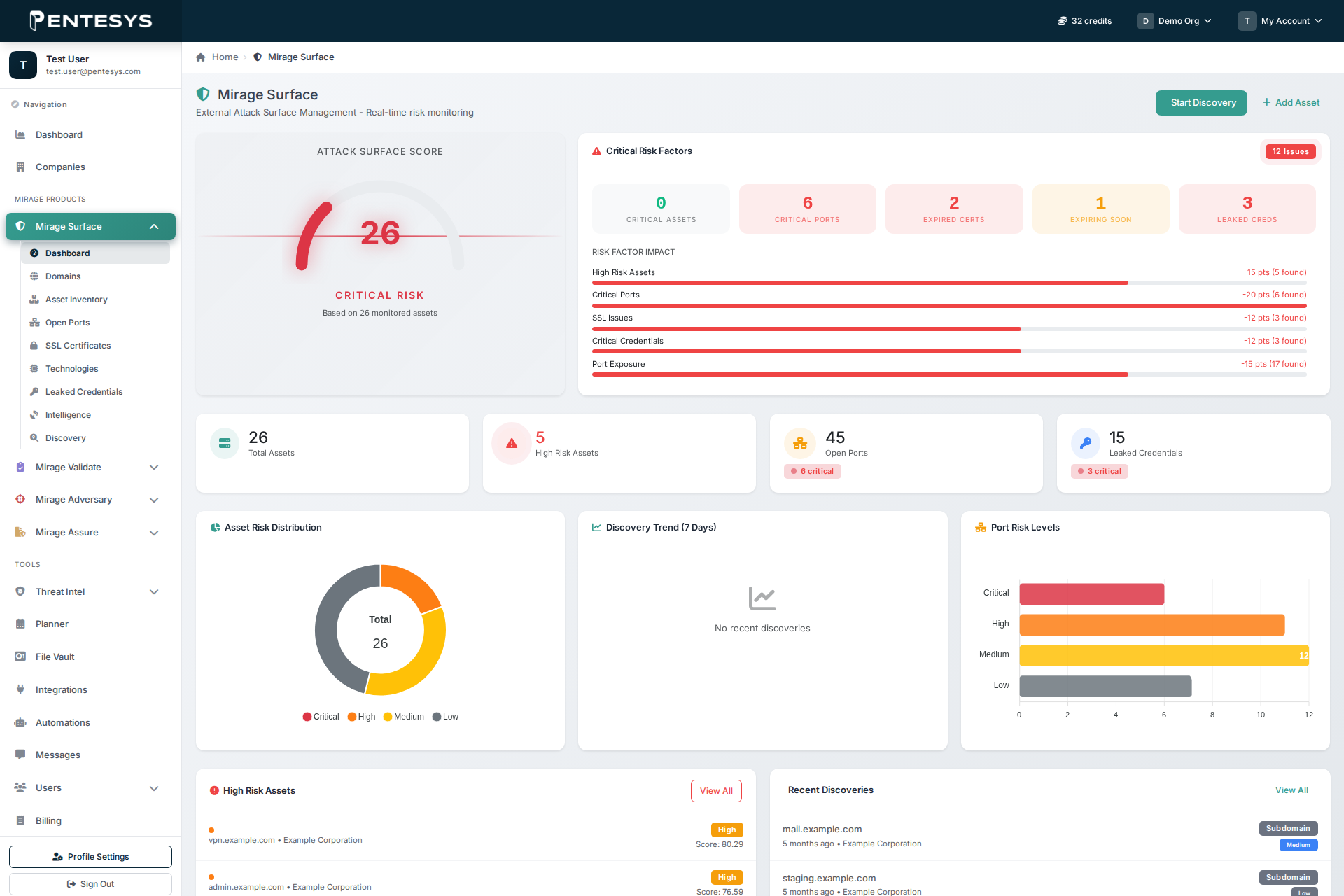Click the mail.example.com discovery entry
The height and width of the screenshot is (896, 1344).
point(1050,836)
